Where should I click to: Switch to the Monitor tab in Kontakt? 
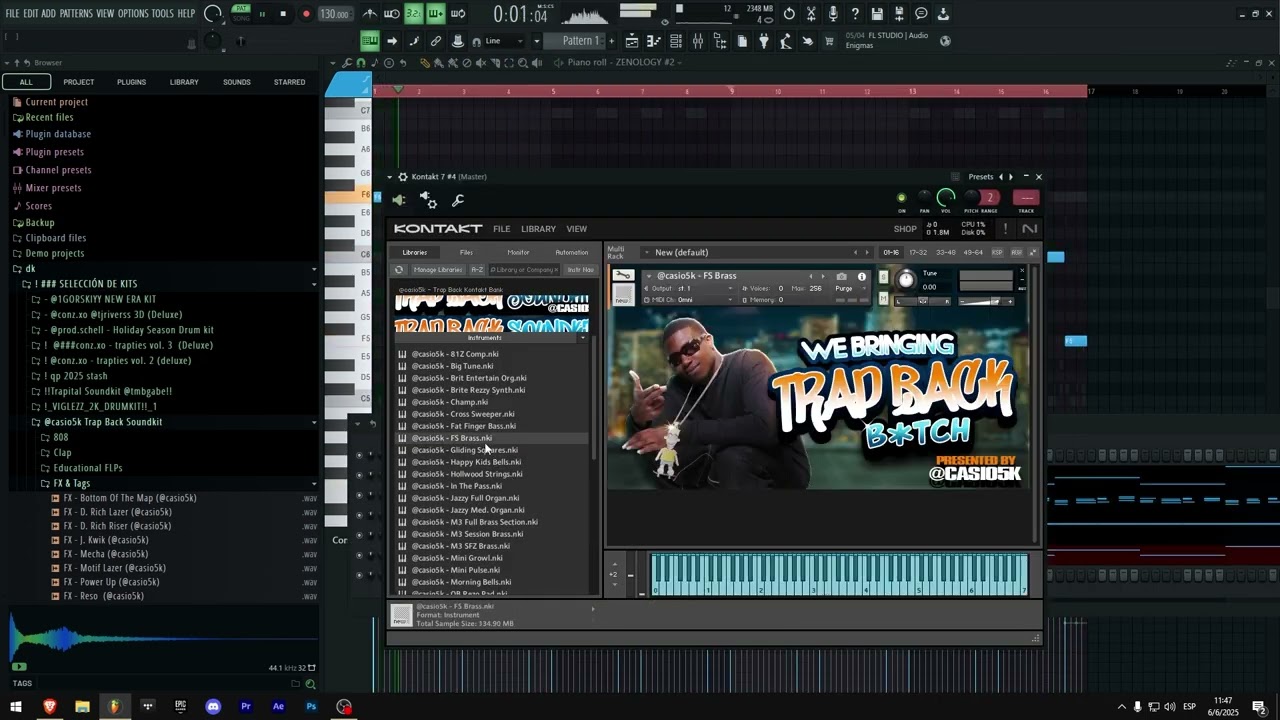(518, 252)
